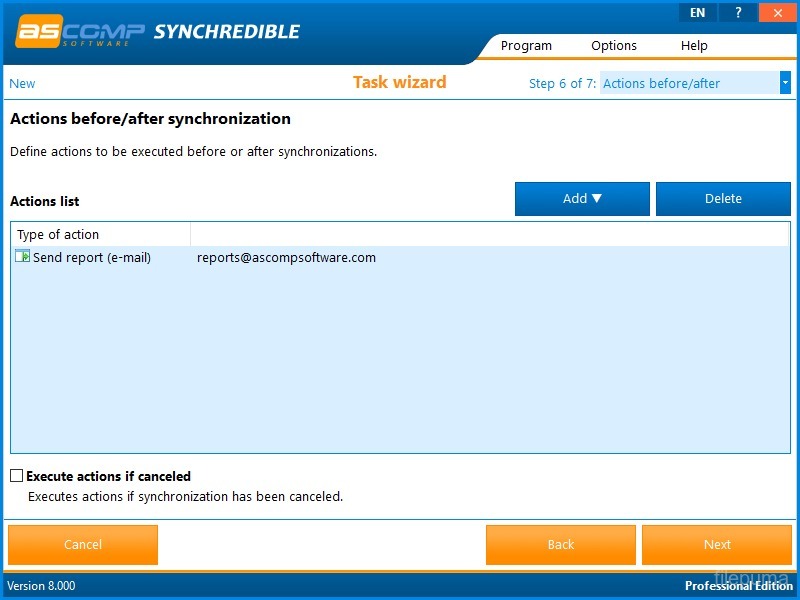Open the Help menu
800x600 pixels.
(694, 45)
